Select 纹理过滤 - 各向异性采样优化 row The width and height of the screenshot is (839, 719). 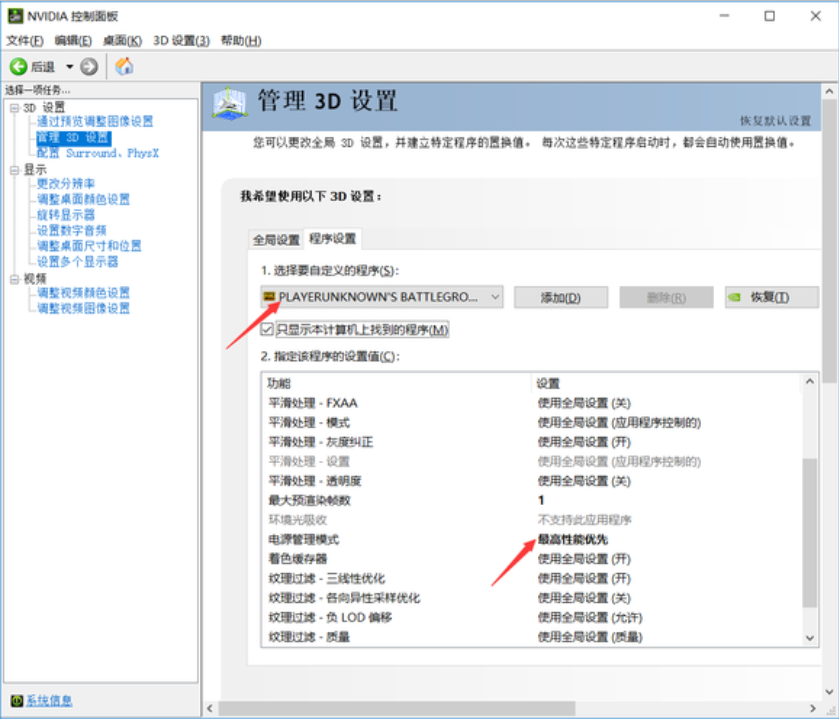coord(532,598)
